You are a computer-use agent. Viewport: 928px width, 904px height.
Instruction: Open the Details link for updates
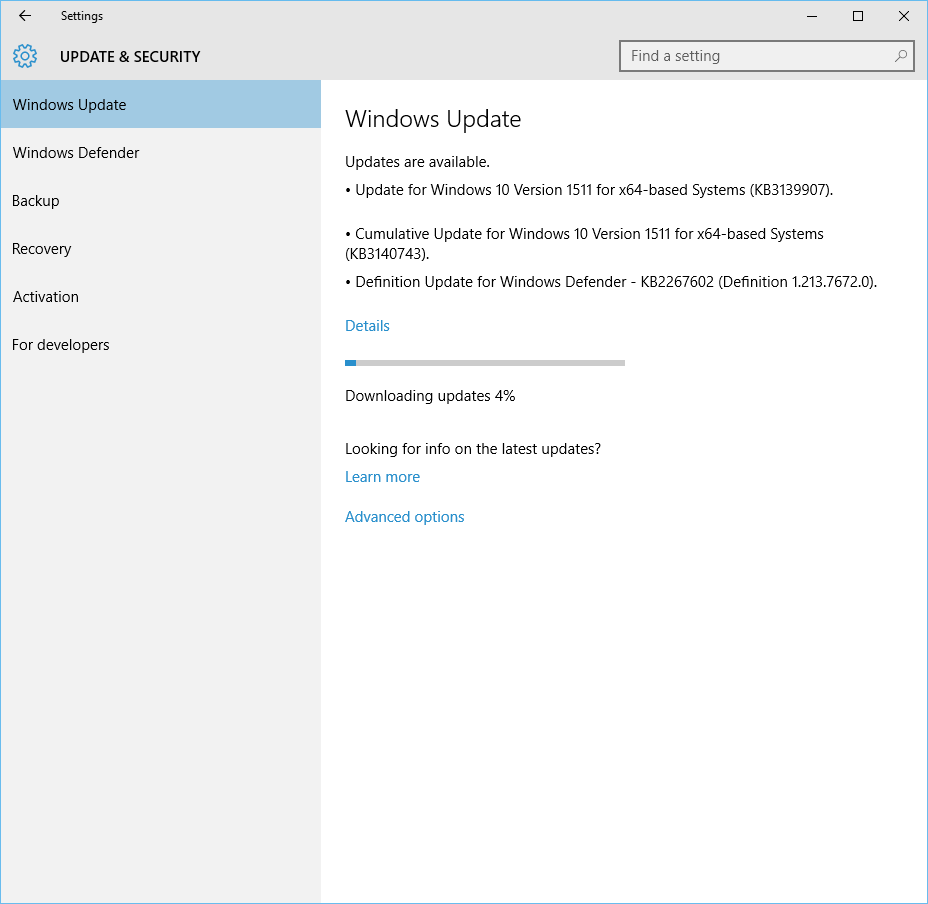(x=367, y=326)
